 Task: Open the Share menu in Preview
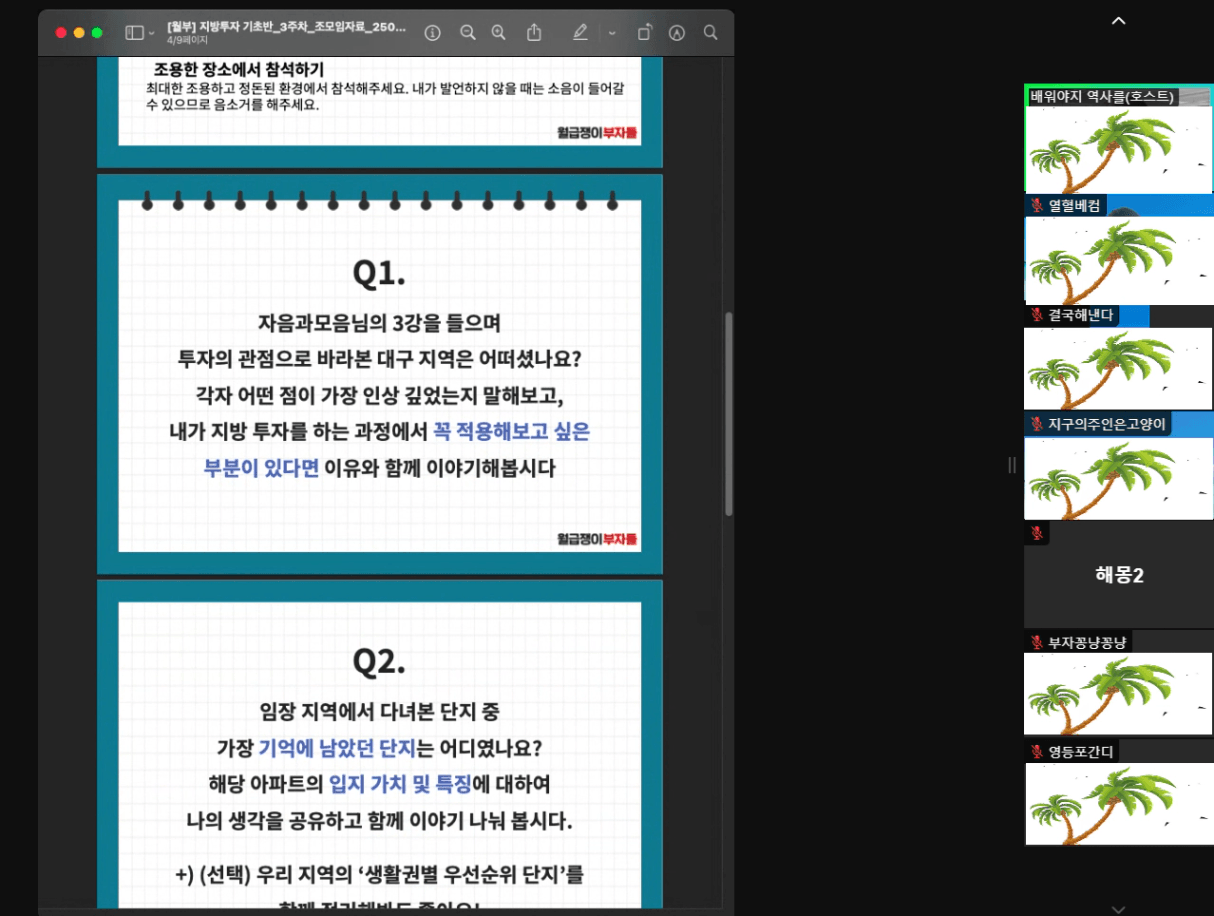tap(534, 33)
